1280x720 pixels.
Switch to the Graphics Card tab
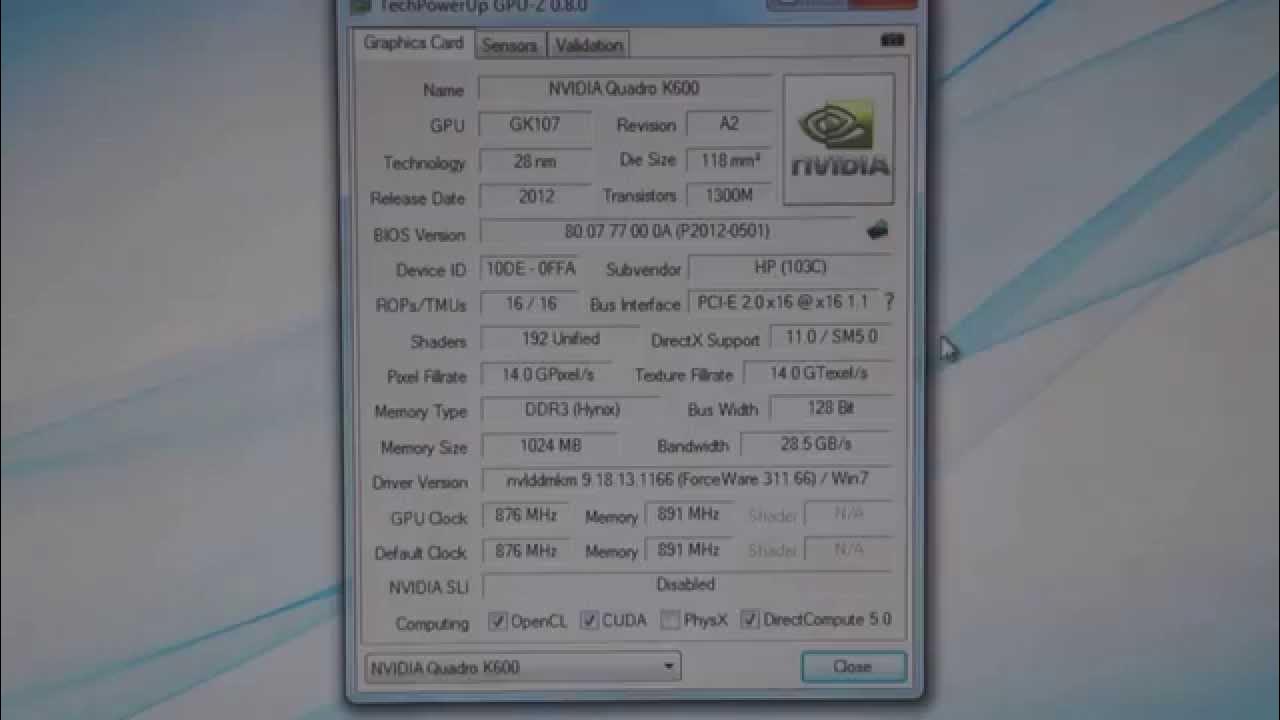point(413,43)
